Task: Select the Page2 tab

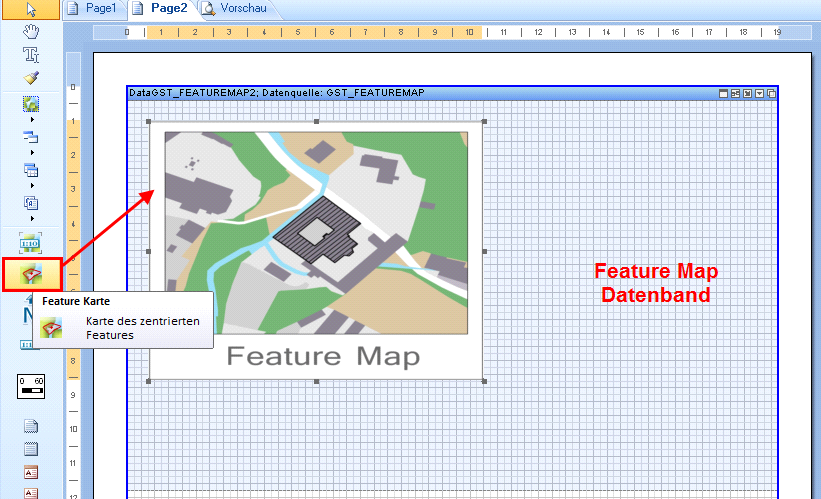Action: click(160, 8)
